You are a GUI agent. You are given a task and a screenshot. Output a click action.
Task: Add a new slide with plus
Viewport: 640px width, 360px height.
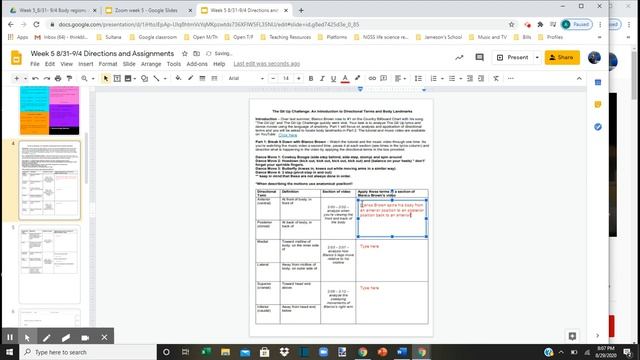click(x=16, y=78)
